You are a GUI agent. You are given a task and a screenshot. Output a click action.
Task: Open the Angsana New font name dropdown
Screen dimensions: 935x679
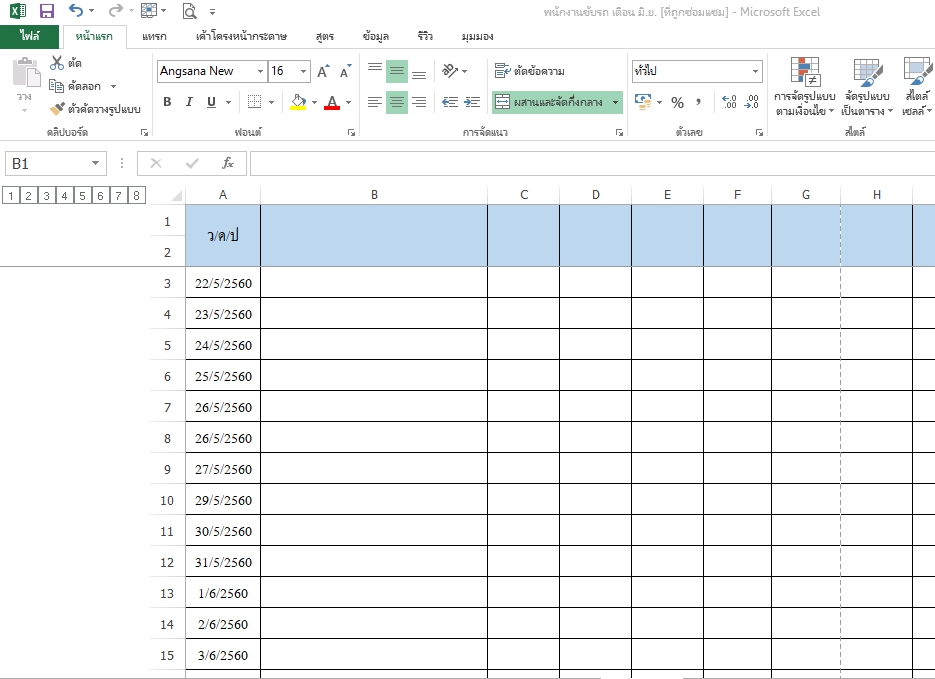261,71
